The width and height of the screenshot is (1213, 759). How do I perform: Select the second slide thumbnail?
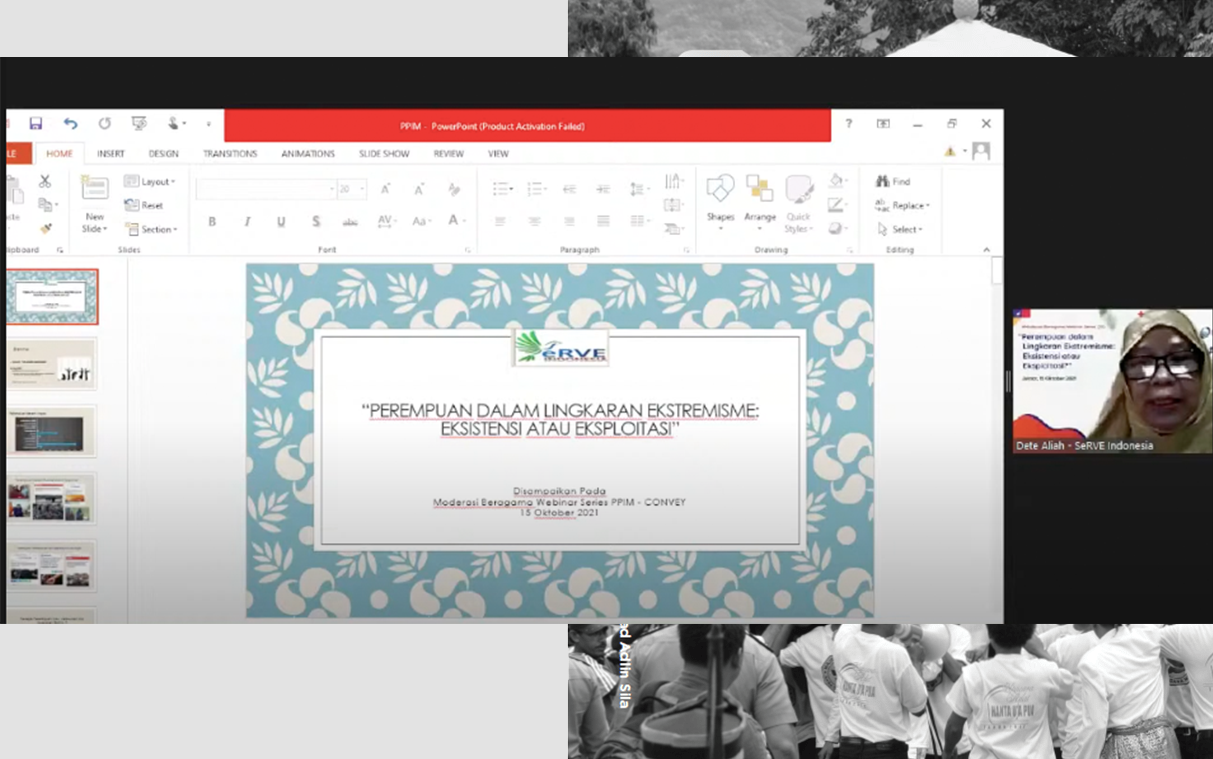point(52,364)
